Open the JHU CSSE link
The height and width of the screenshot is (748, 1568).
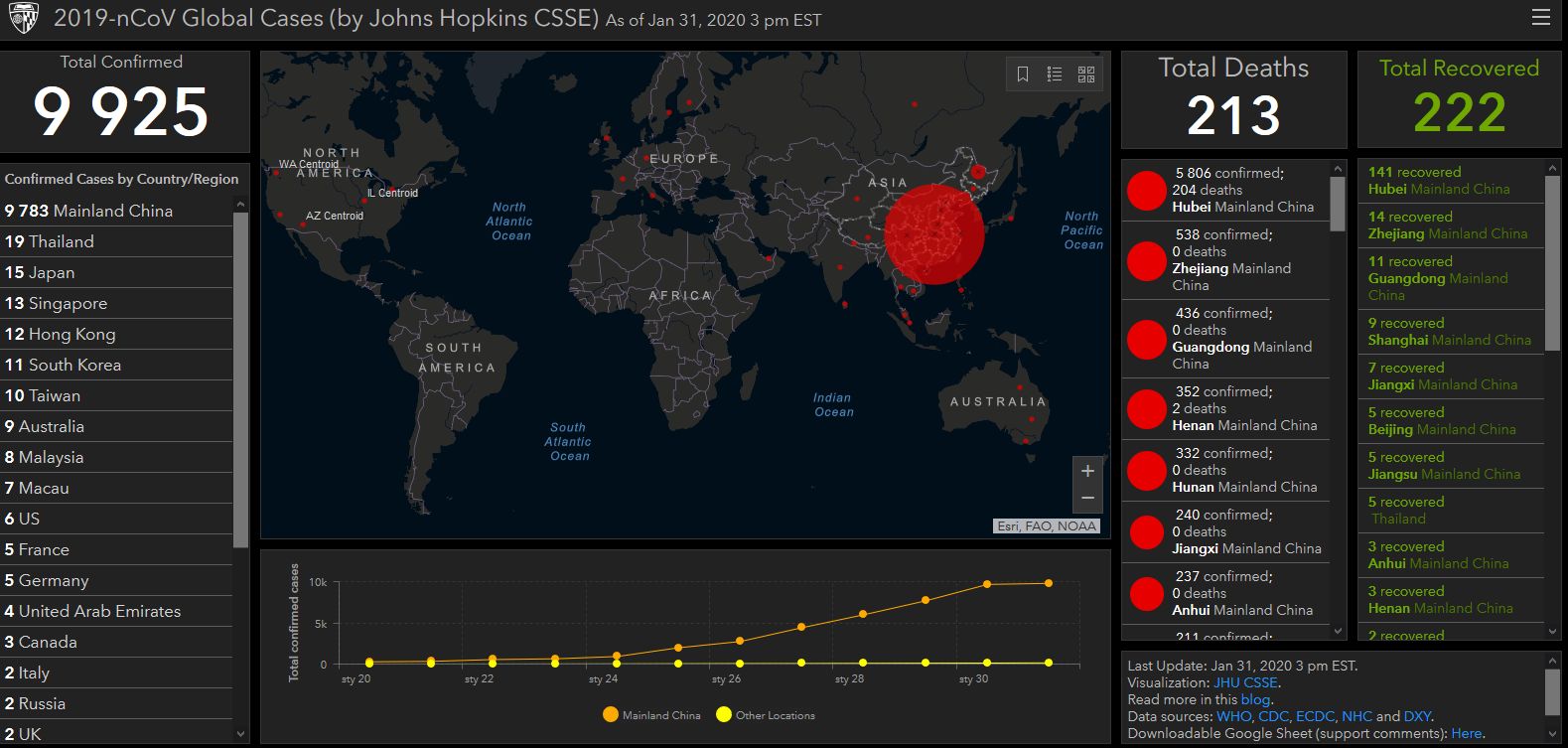[1245, 682]
